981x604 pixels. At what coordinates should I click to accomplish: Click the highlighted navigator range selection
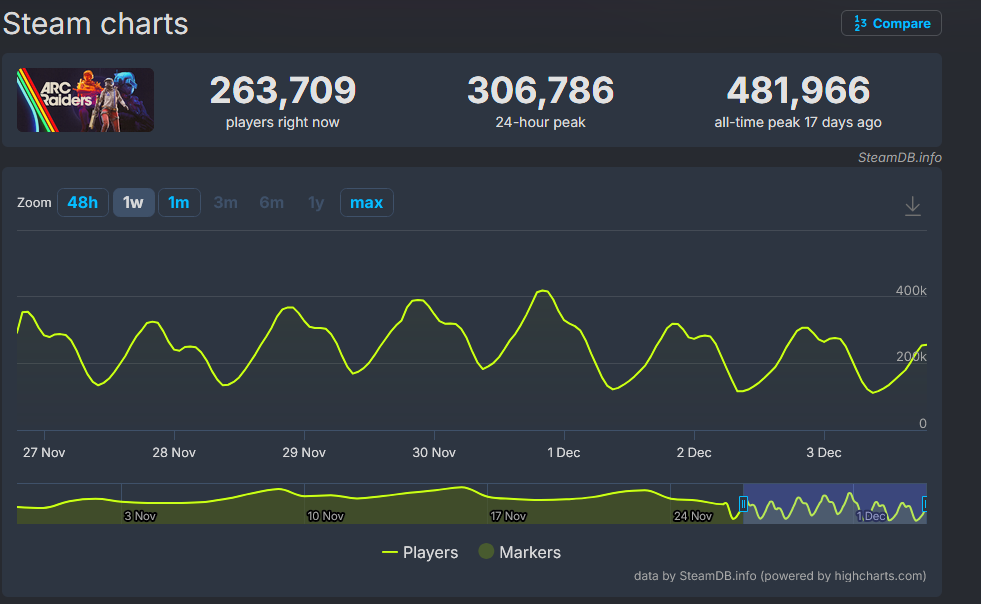point(835,503)
